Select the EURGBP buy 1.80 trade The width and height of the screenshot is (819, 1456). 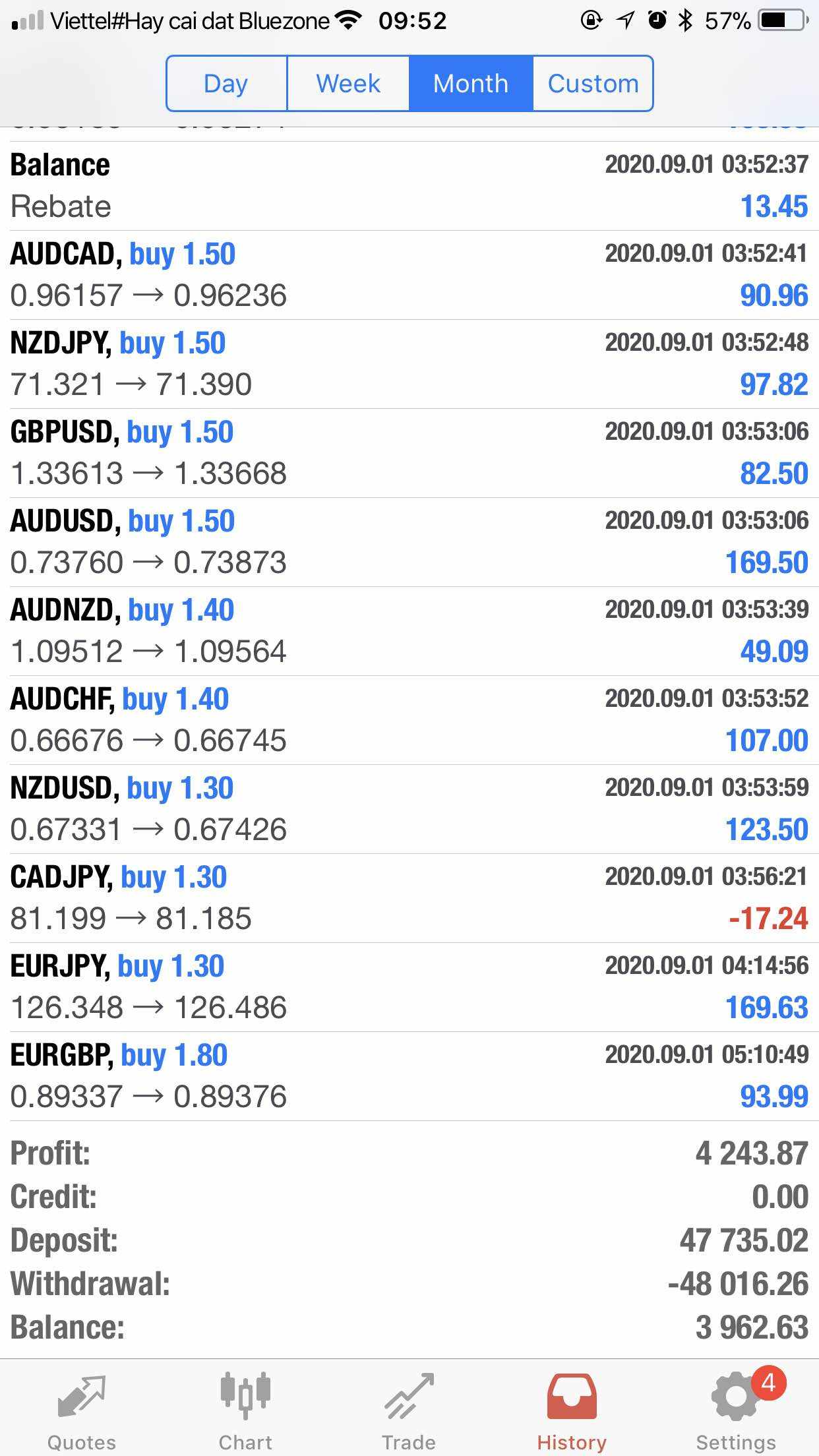point(409,1076)
